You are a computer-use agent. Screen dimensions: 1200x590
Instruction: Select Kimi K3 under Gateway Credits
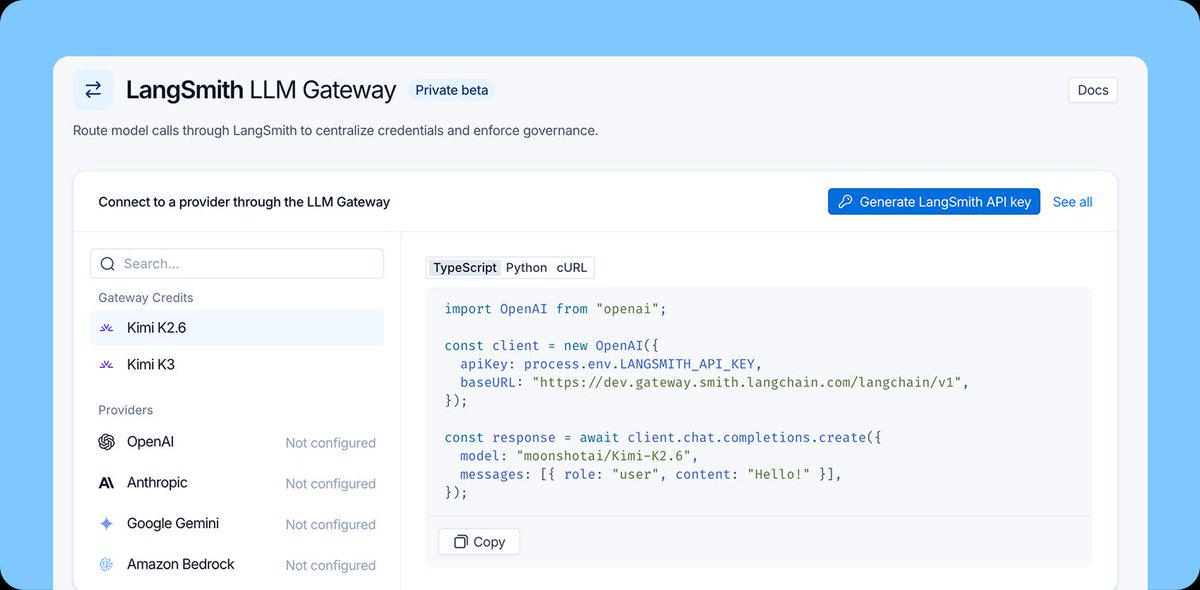coord(237,365)
